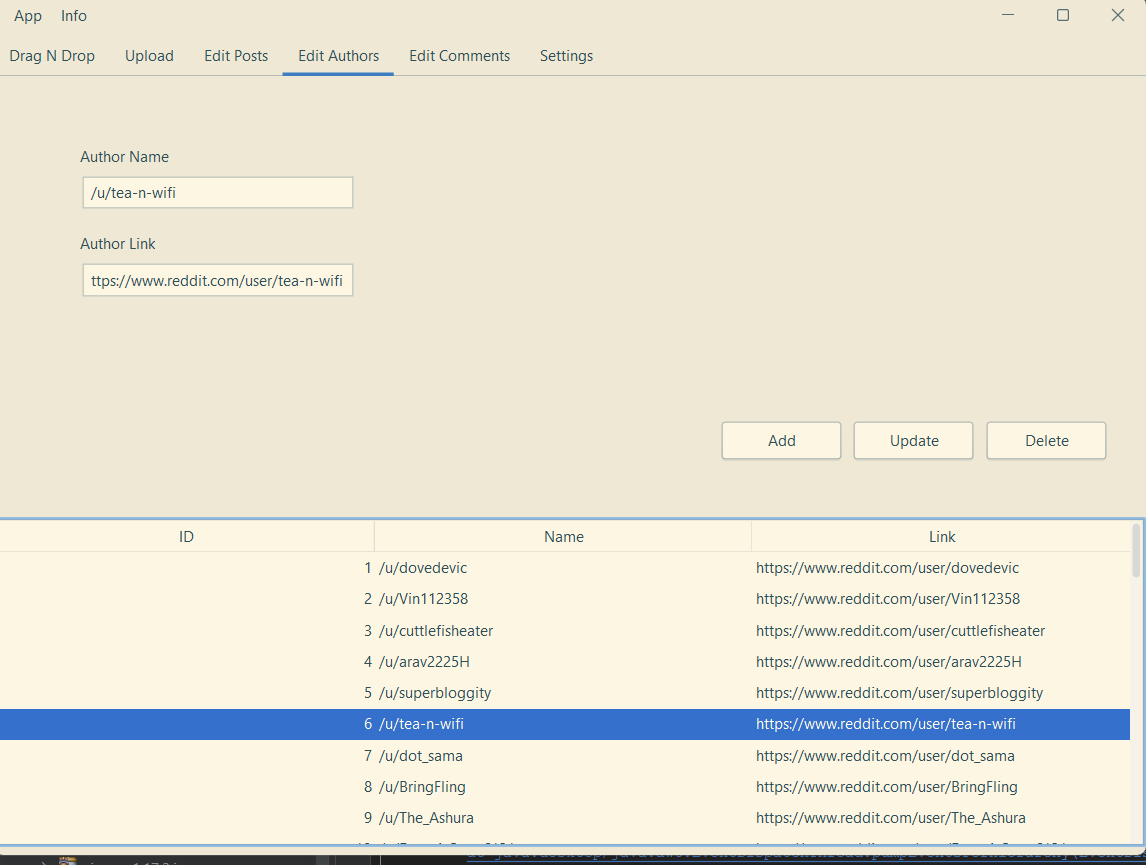Select the /u/dovedevic name cell
Viewport: 1146px width, 865px height.
(563, 568)
